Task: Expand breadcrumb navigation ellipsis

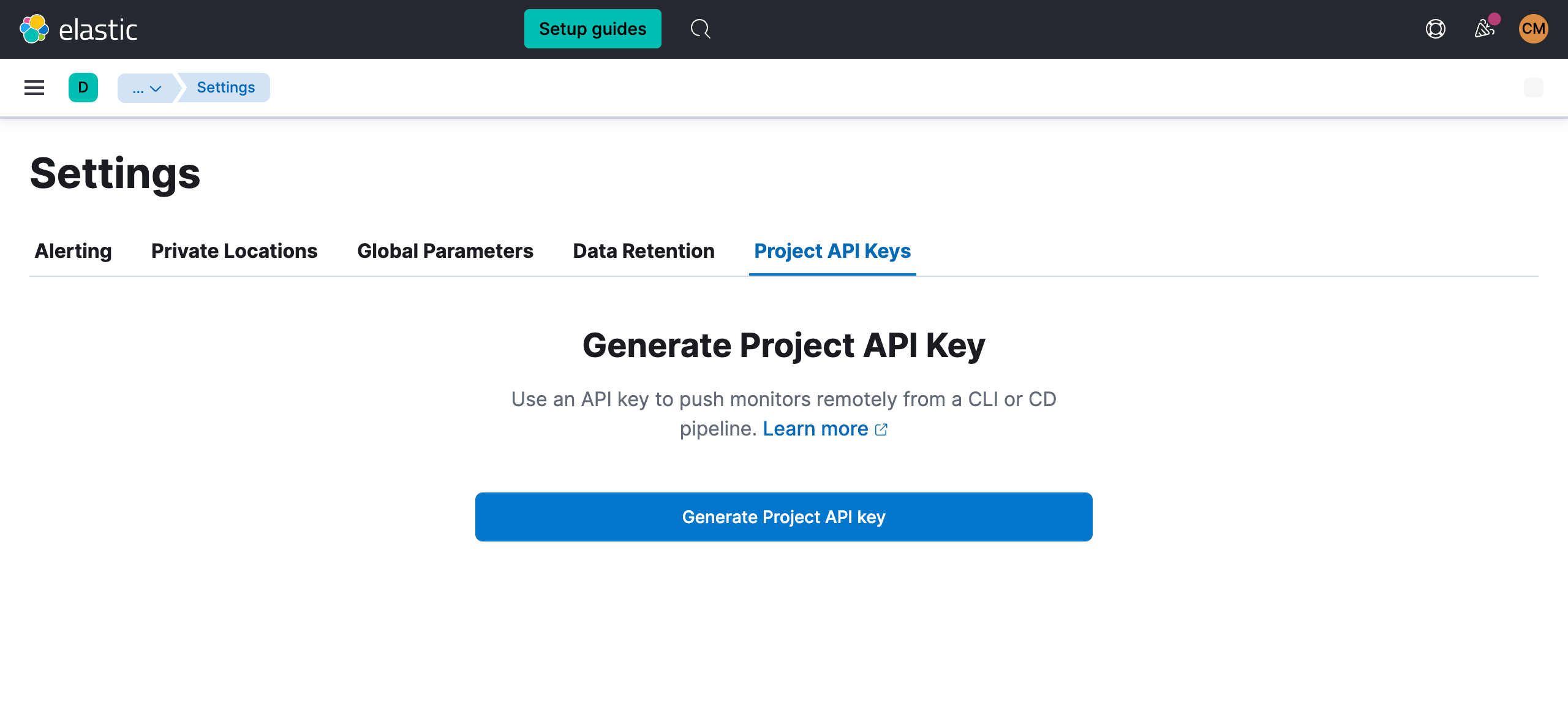Action: (x=145, y=88)
